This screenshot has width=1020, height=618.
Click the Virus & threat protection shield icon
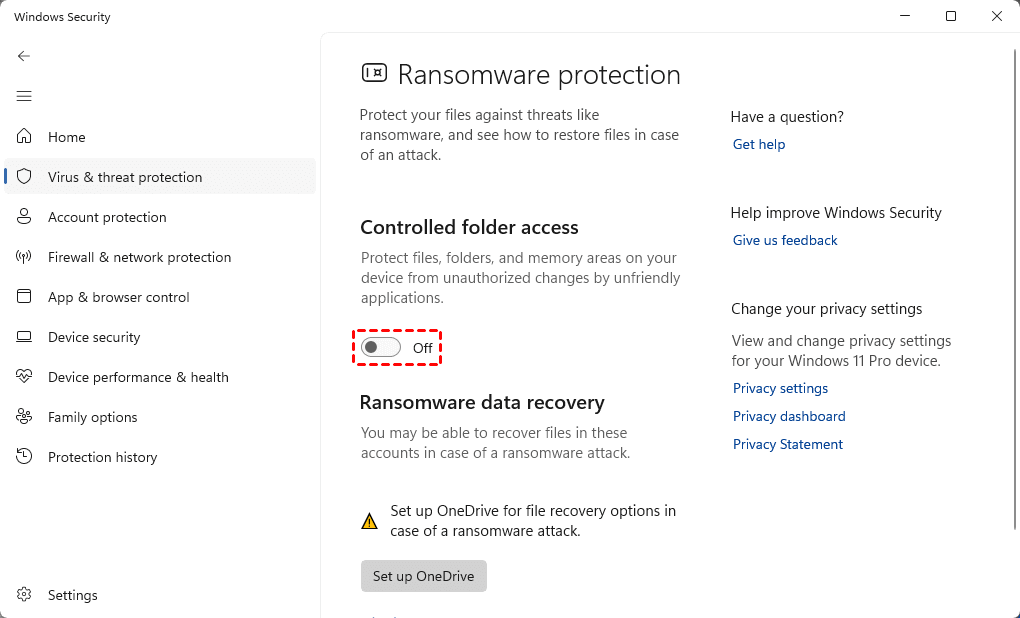click(25, 177)
